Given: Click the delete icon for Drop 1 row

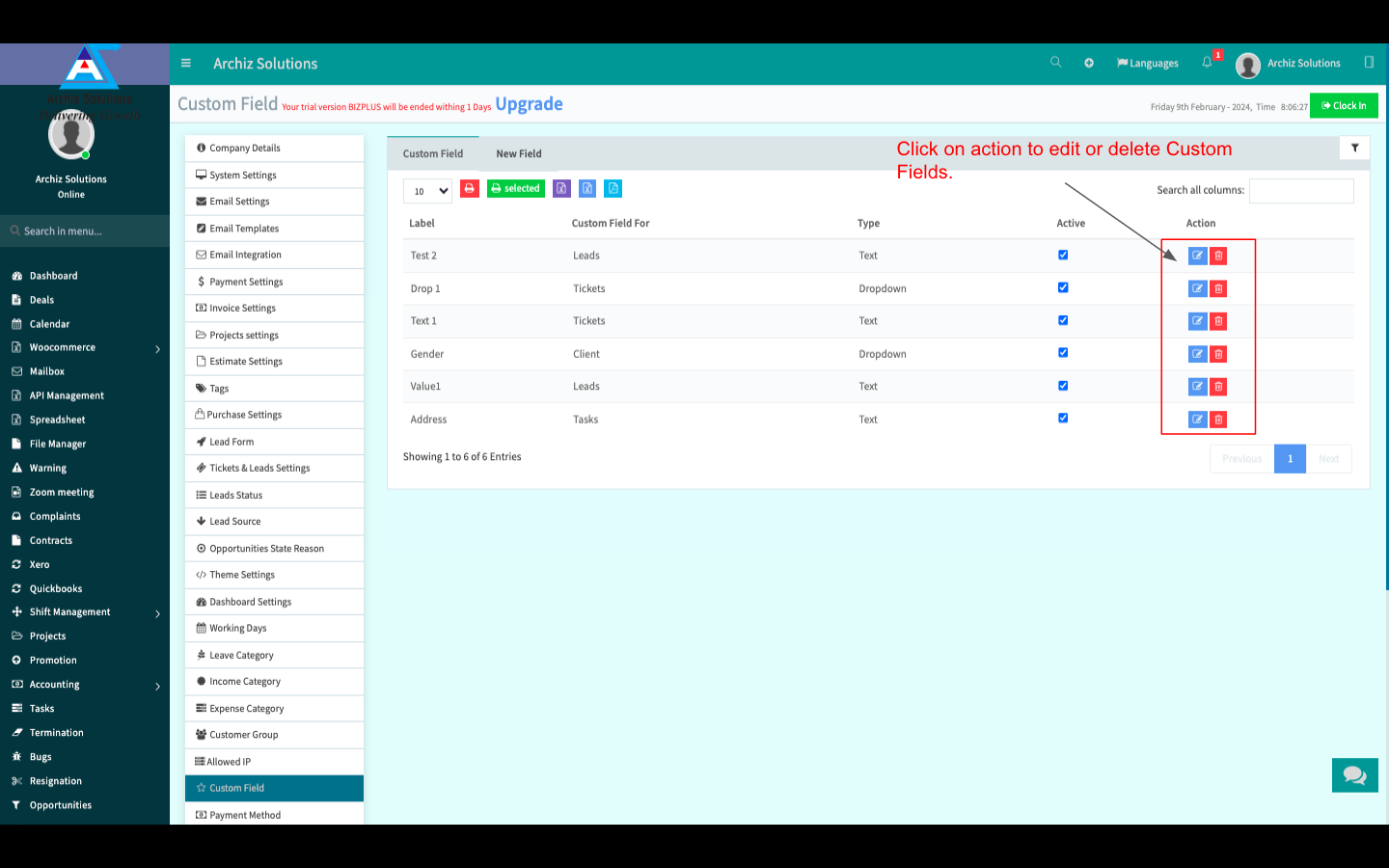Looking at the screenshot, I should 1218,288.
